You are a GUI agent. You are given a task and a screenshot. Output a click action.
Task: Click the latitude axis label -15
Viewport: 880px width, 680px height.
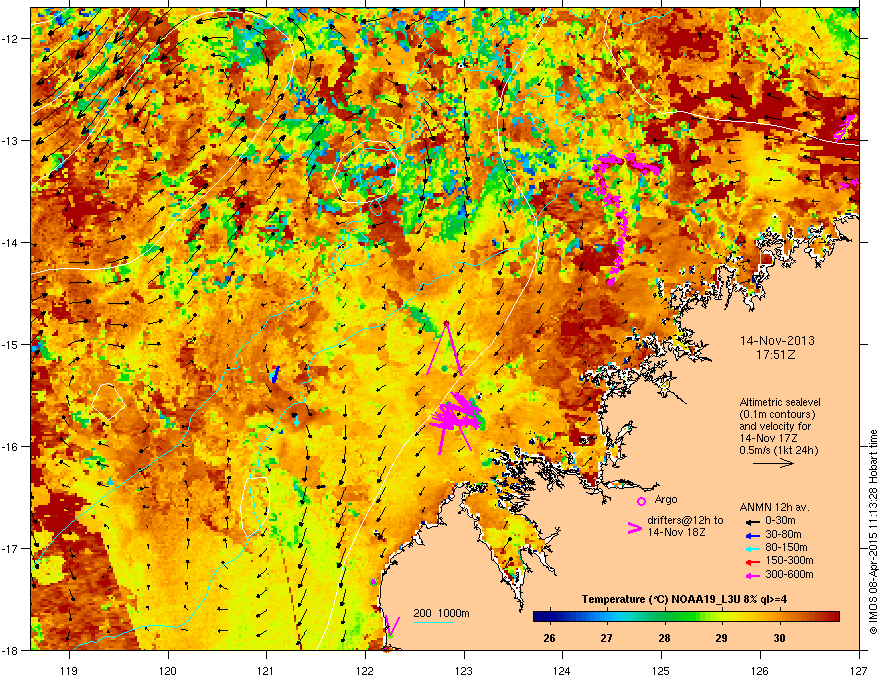(11, 344)
